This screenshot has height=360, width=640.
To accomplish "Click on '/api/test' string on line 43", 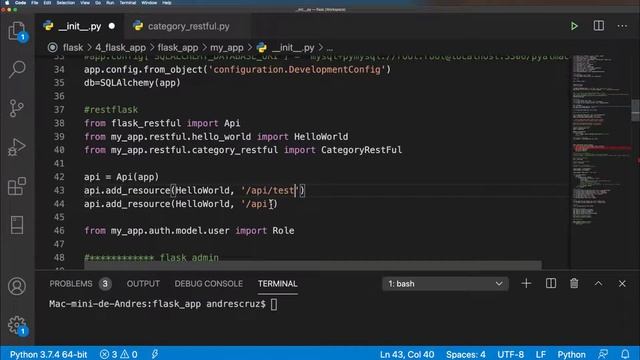I will [x=271, y=190].
